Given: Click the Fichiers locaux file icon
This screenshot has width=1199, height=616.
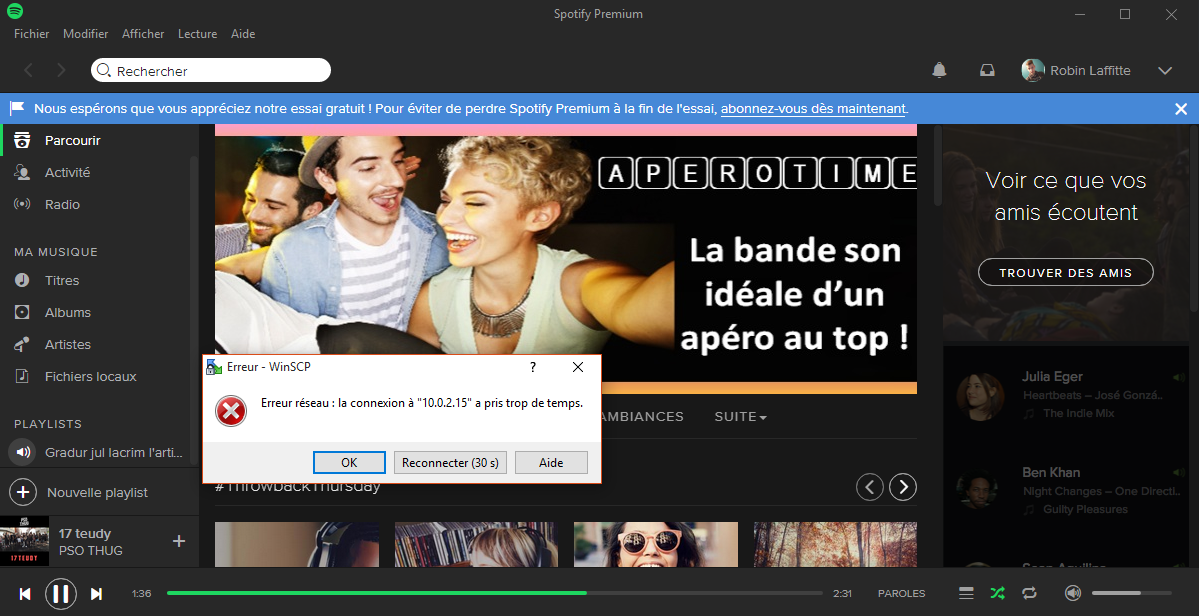Looking at the screenshot, I should [22, 376].
